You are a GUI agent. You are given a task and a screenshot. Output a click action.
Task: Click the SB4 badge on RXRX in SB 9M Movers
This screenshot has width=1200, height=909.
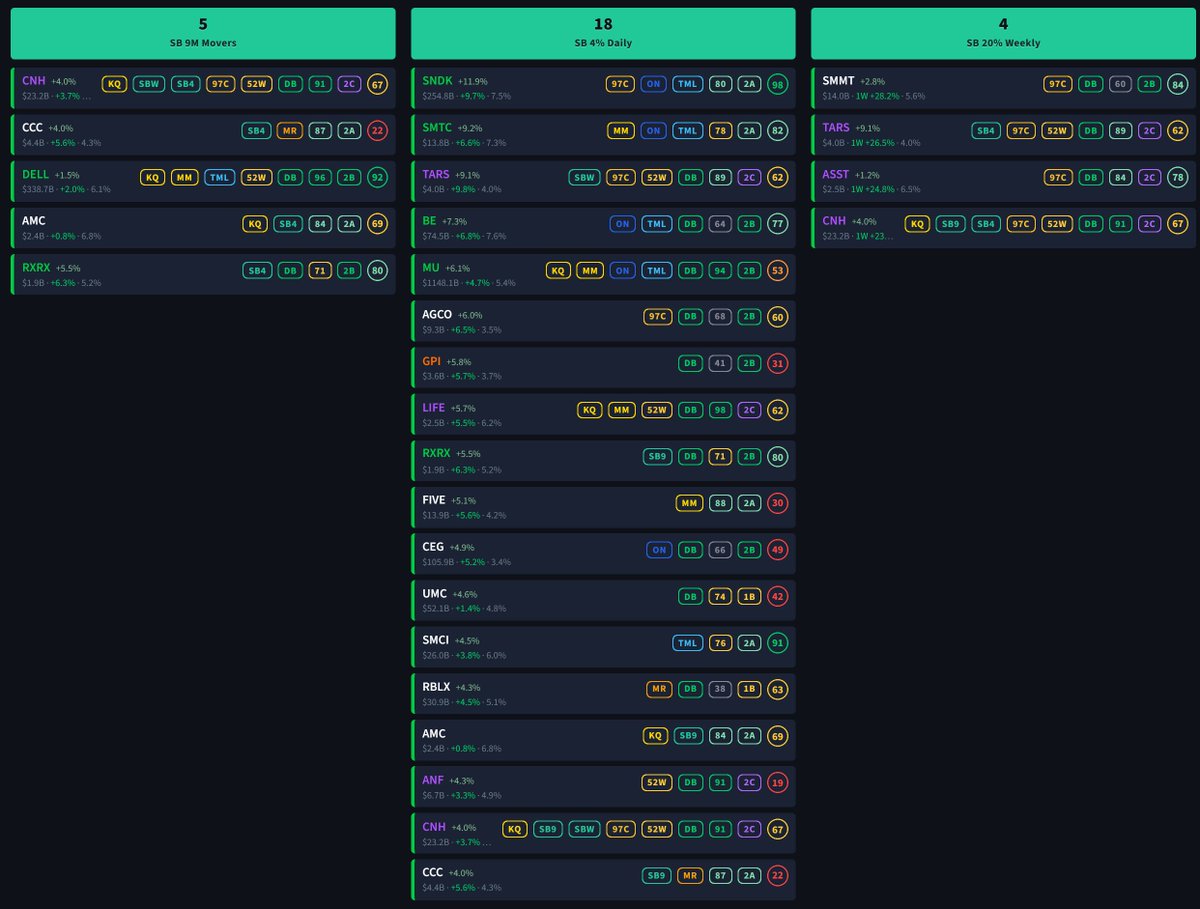[256, 270]
